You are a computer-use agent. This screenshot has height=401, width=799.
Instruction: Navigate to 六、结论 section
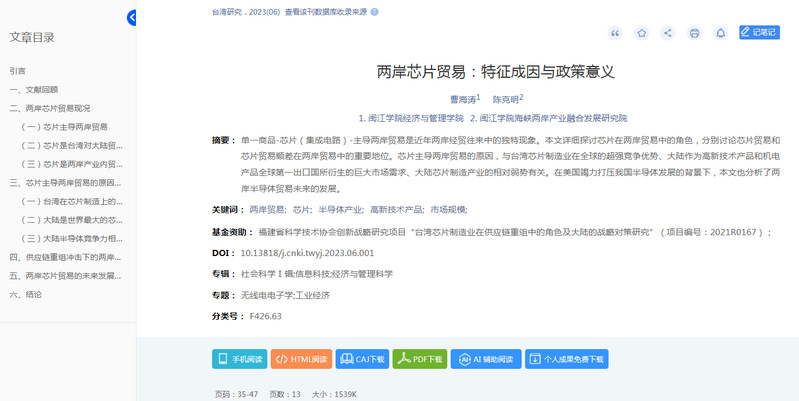tap(27, 295)
